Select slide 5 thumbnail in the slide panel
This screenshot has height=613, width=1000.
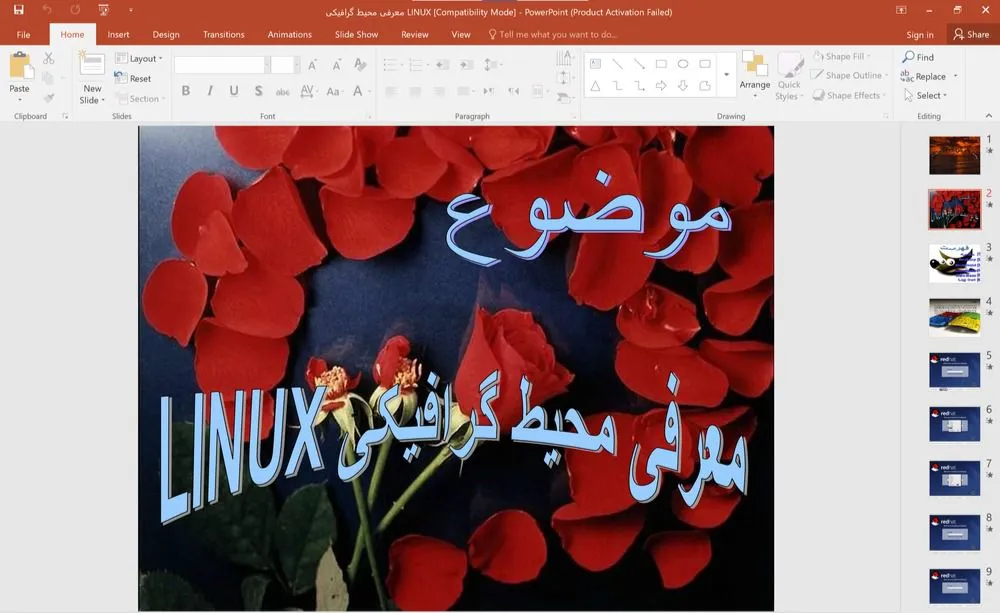[x=953, y=369]
